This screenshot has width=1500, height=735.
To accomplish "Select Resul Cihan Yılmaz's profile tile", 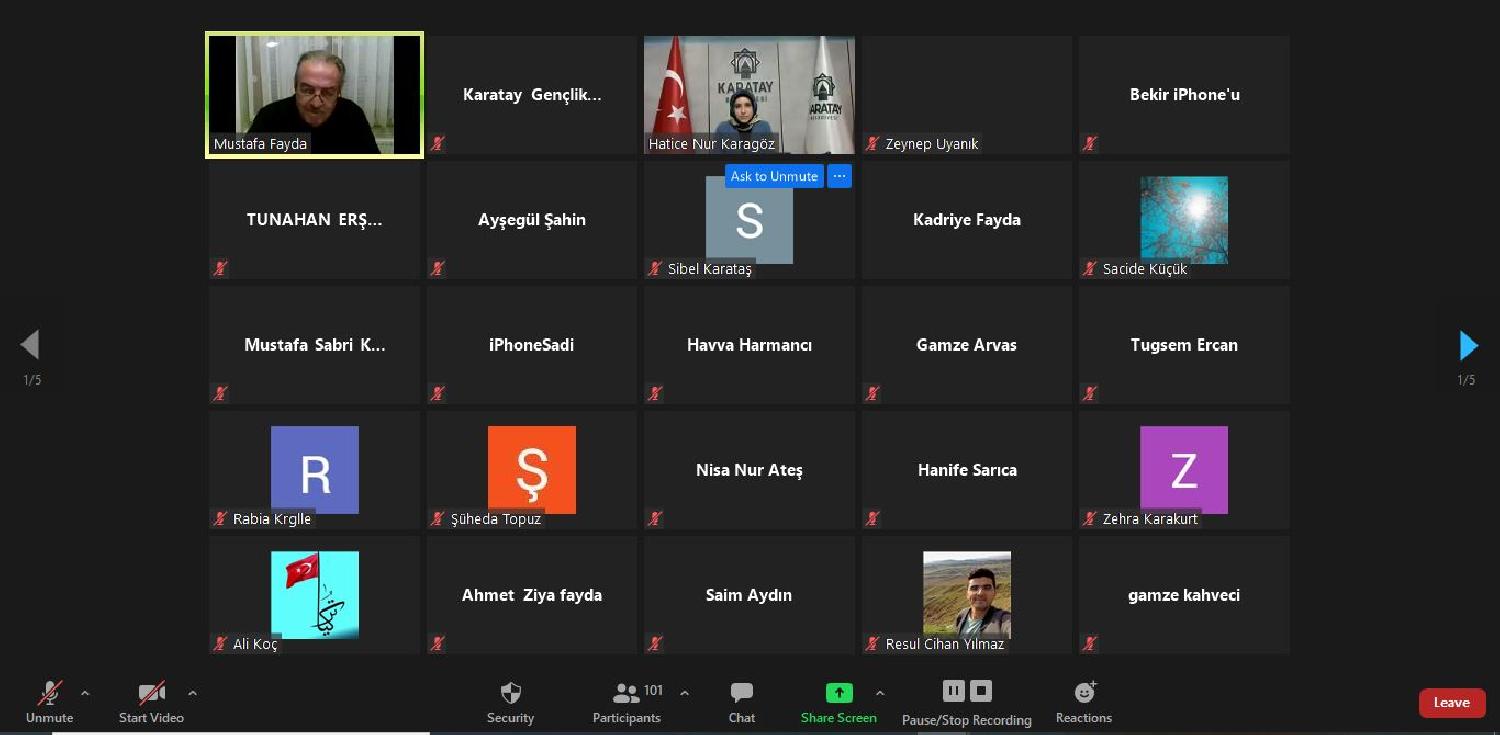I will (966, 595).
